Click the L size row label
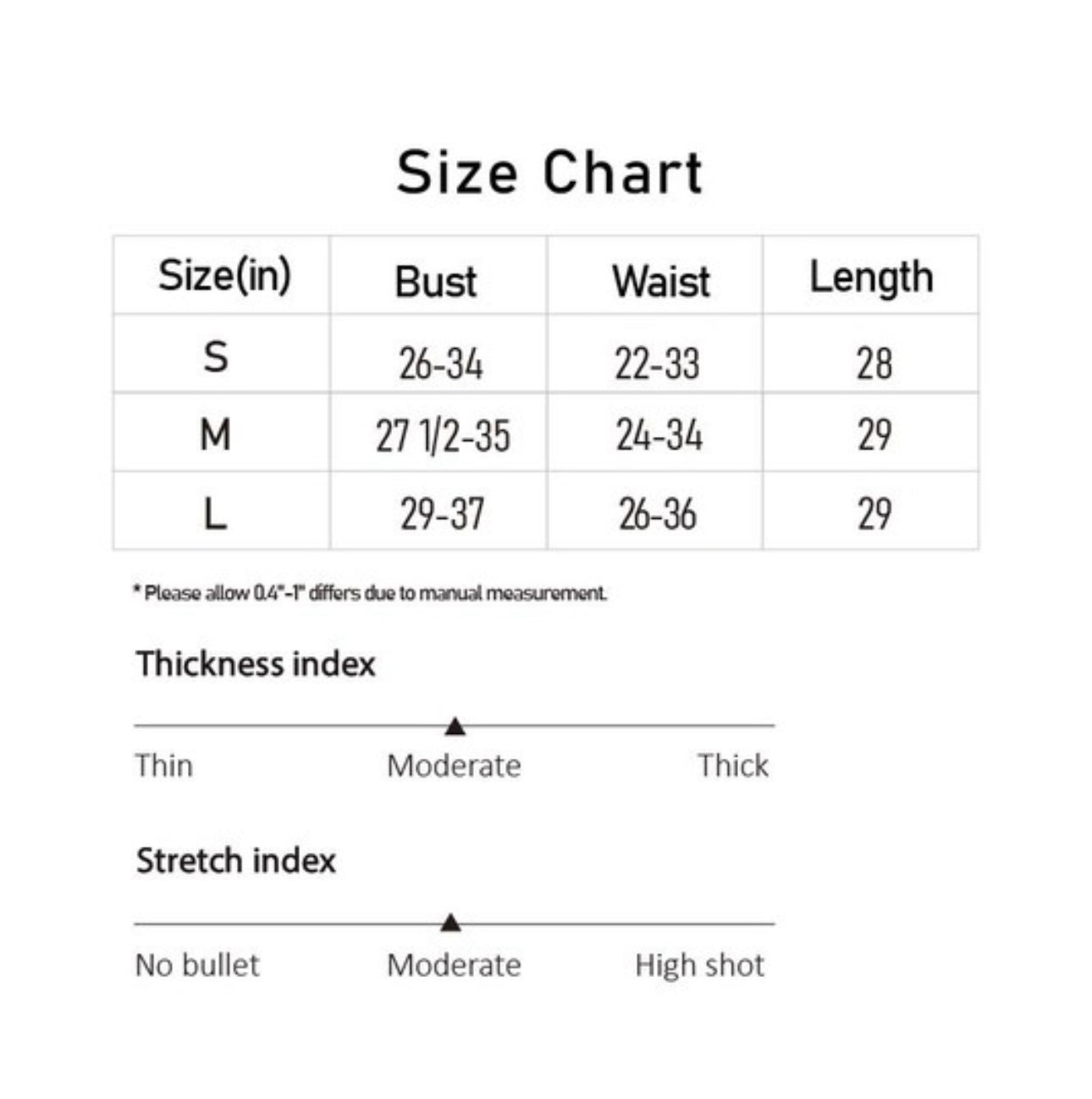The image size is (1092, 1099). [x=215, y=513]
